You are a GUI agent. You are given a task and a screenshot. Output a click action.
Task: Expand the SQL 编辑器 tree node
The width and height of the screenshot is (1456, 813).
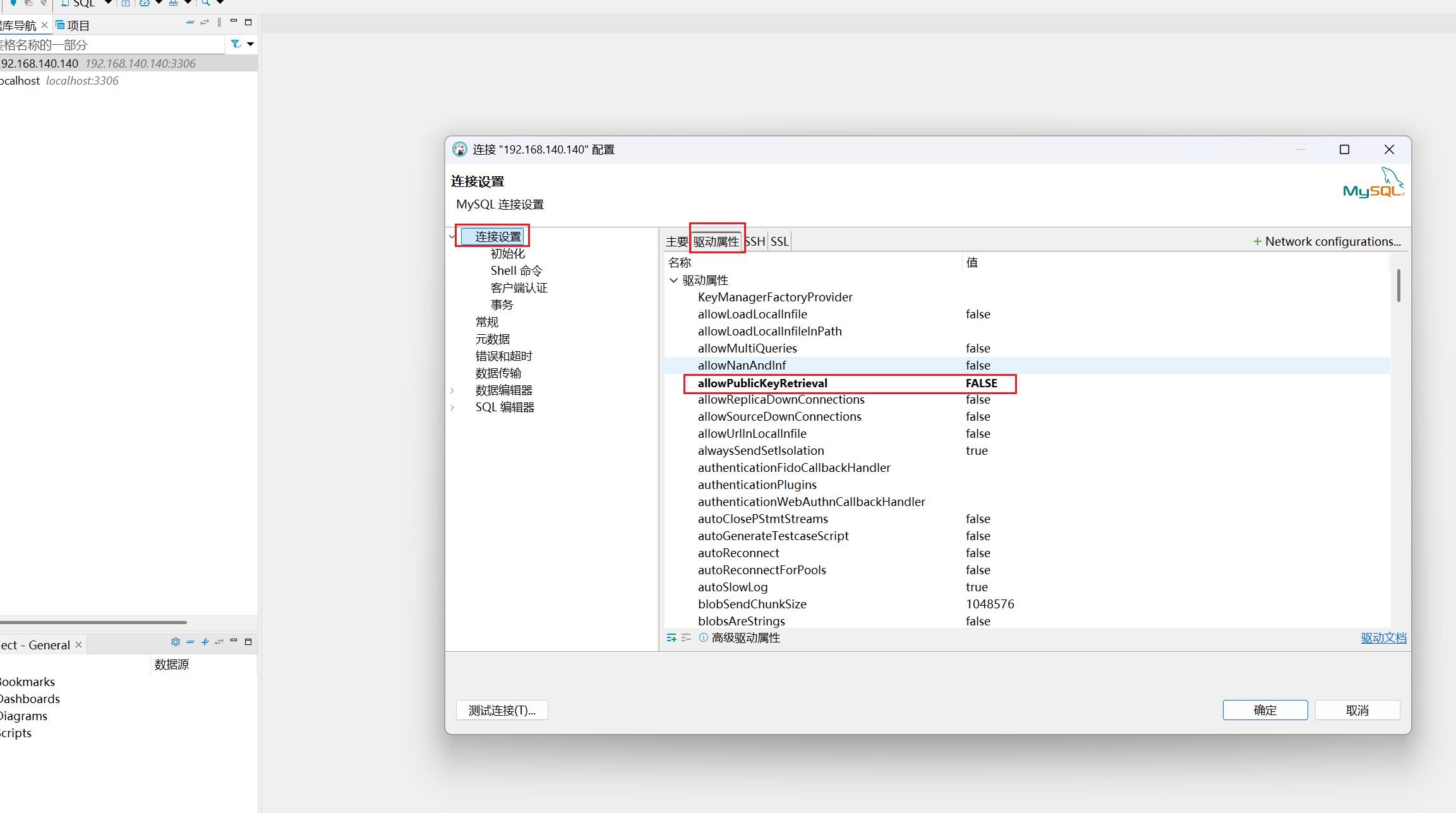(454, 407)
